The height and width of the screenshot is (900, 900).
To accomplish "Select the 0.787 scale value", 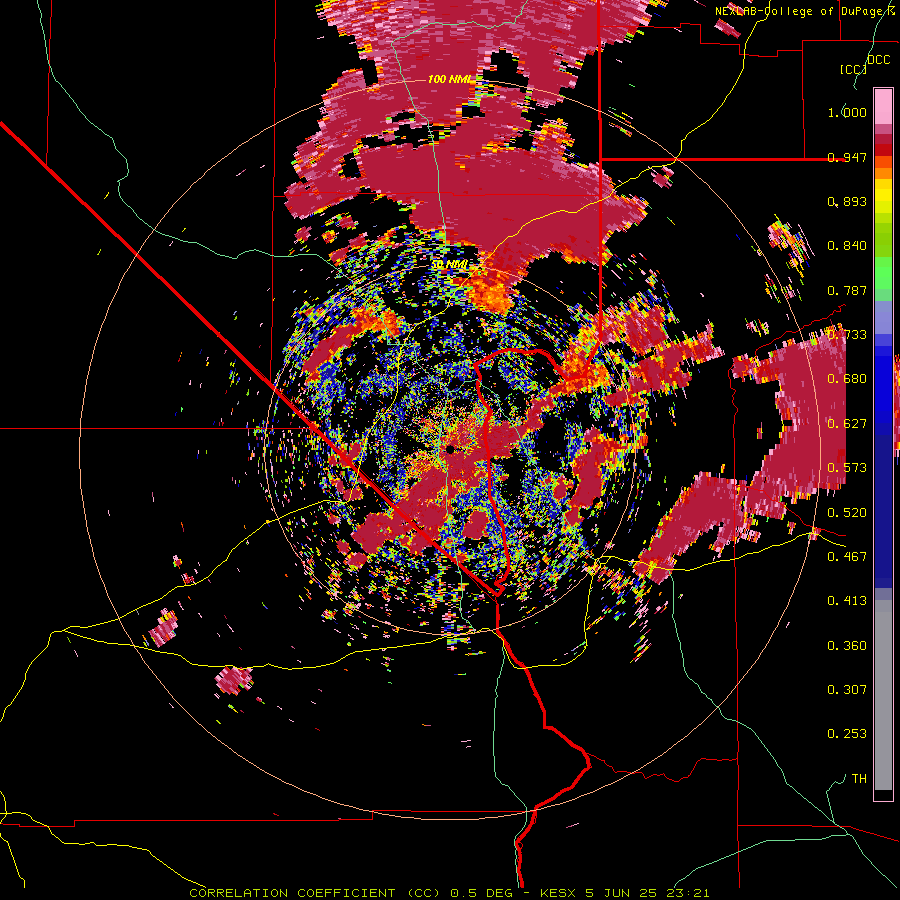I will [847, 290].
